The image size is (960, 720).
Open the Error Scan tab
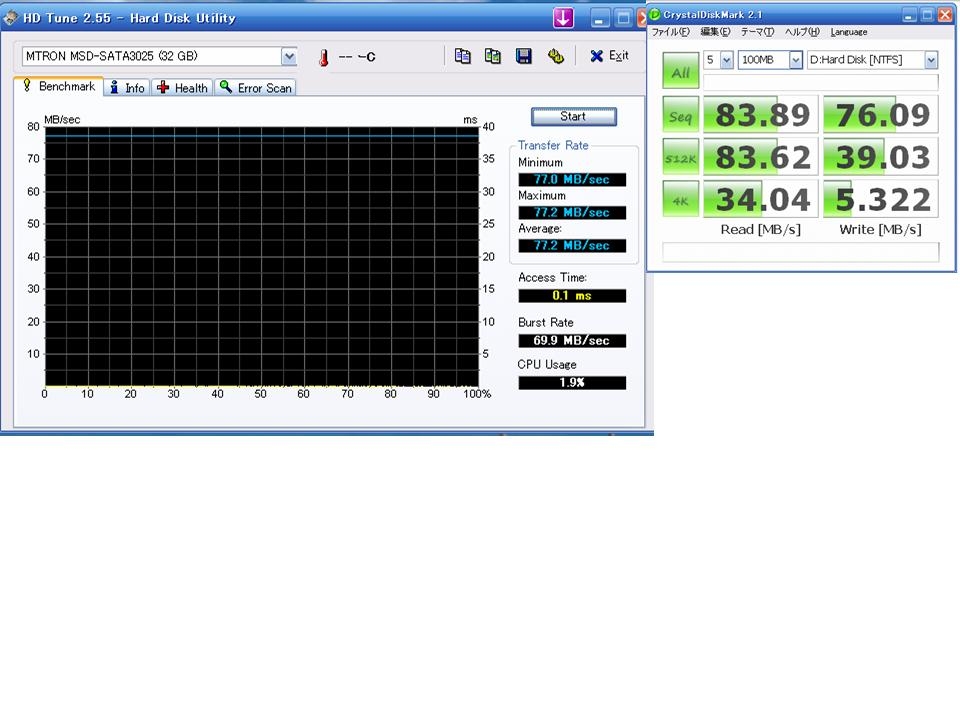[x=256, y=88]
